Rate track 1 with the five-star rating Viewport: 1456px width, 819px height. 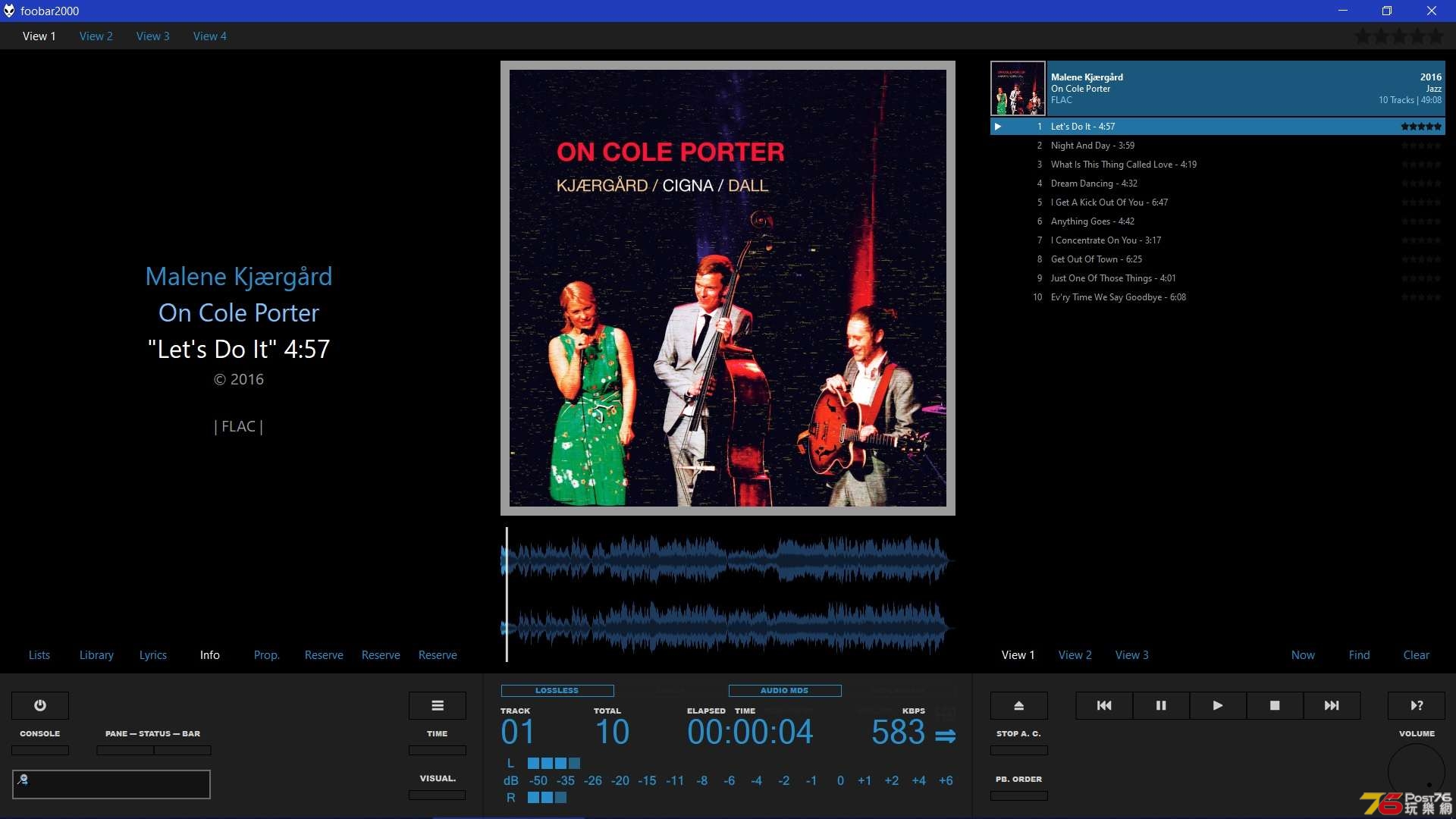(1421, 127)
